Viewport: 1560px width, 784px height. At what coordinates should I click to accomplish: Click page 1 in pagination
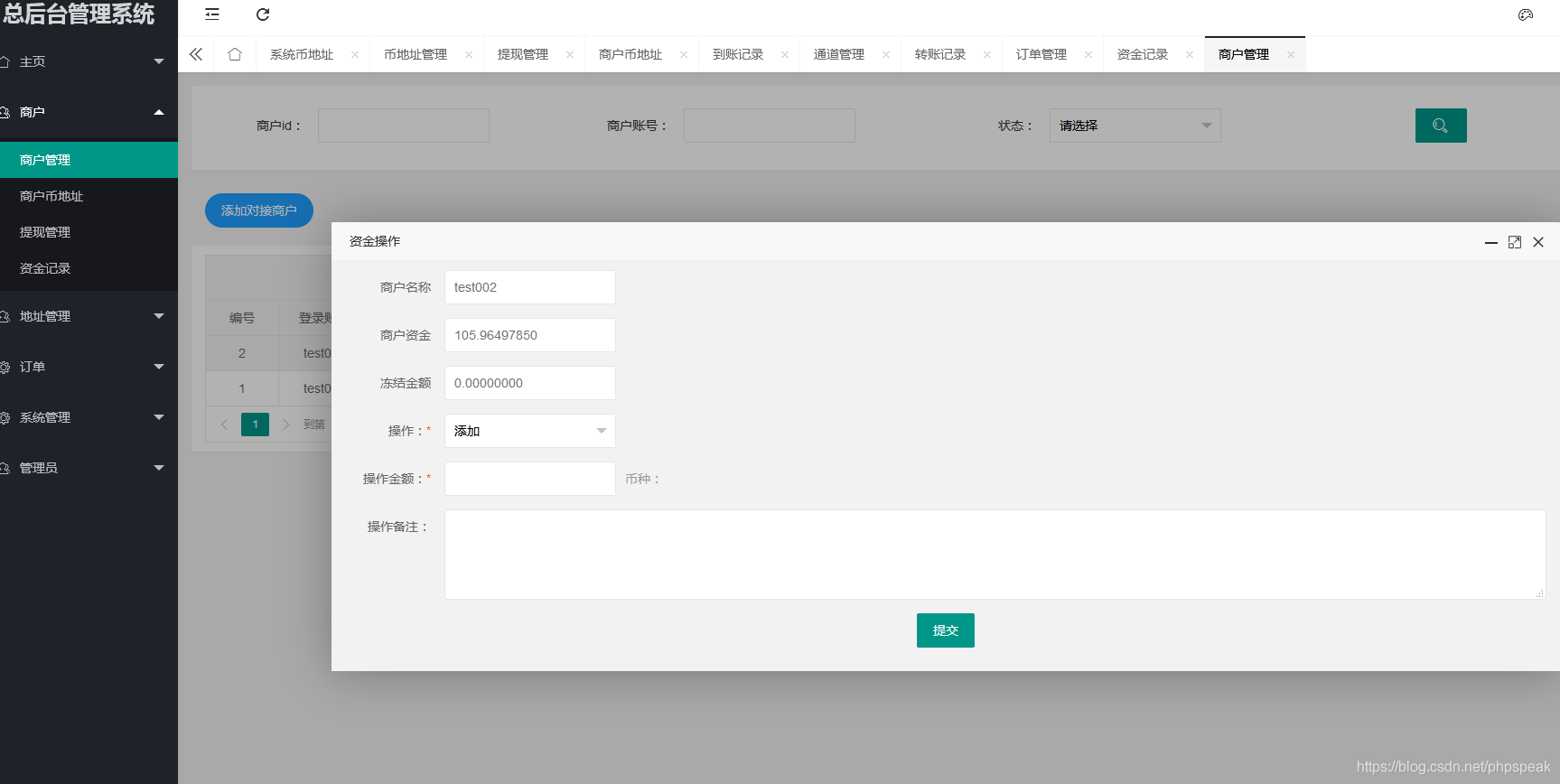click(x=256, y=425)
